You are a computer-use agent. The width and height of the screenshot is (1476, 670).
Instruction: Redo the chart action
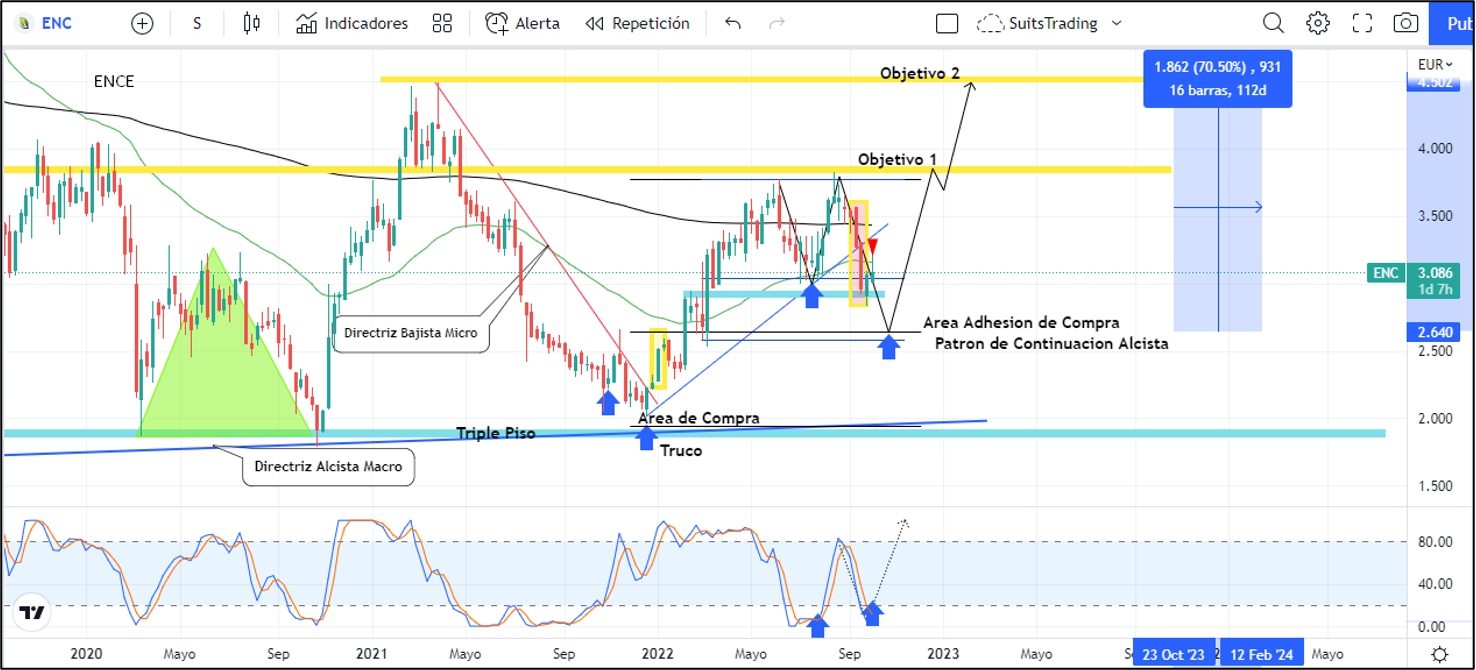point(777,23)
